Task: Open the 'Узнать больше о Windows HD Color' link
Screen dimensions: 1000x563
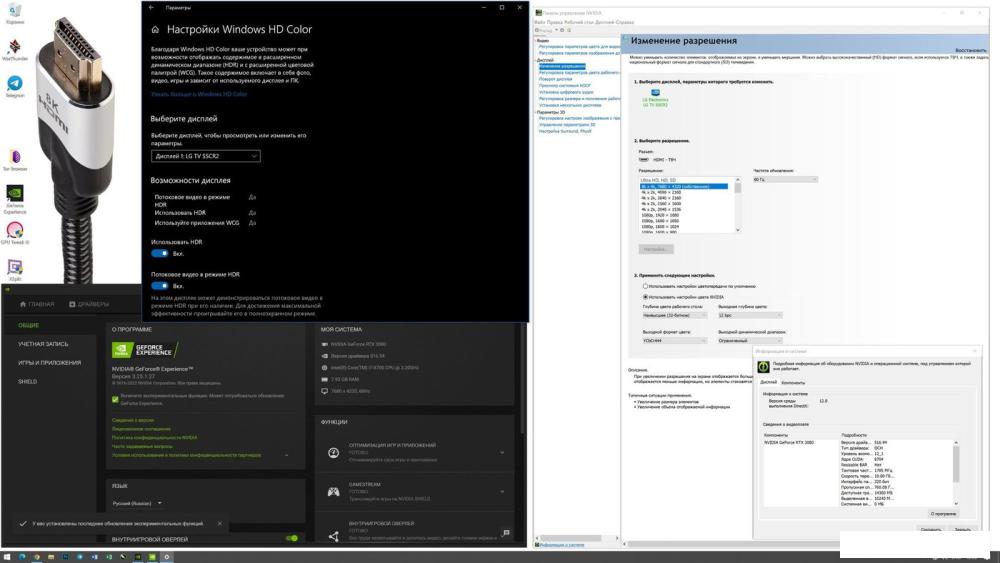Action: 199,94
